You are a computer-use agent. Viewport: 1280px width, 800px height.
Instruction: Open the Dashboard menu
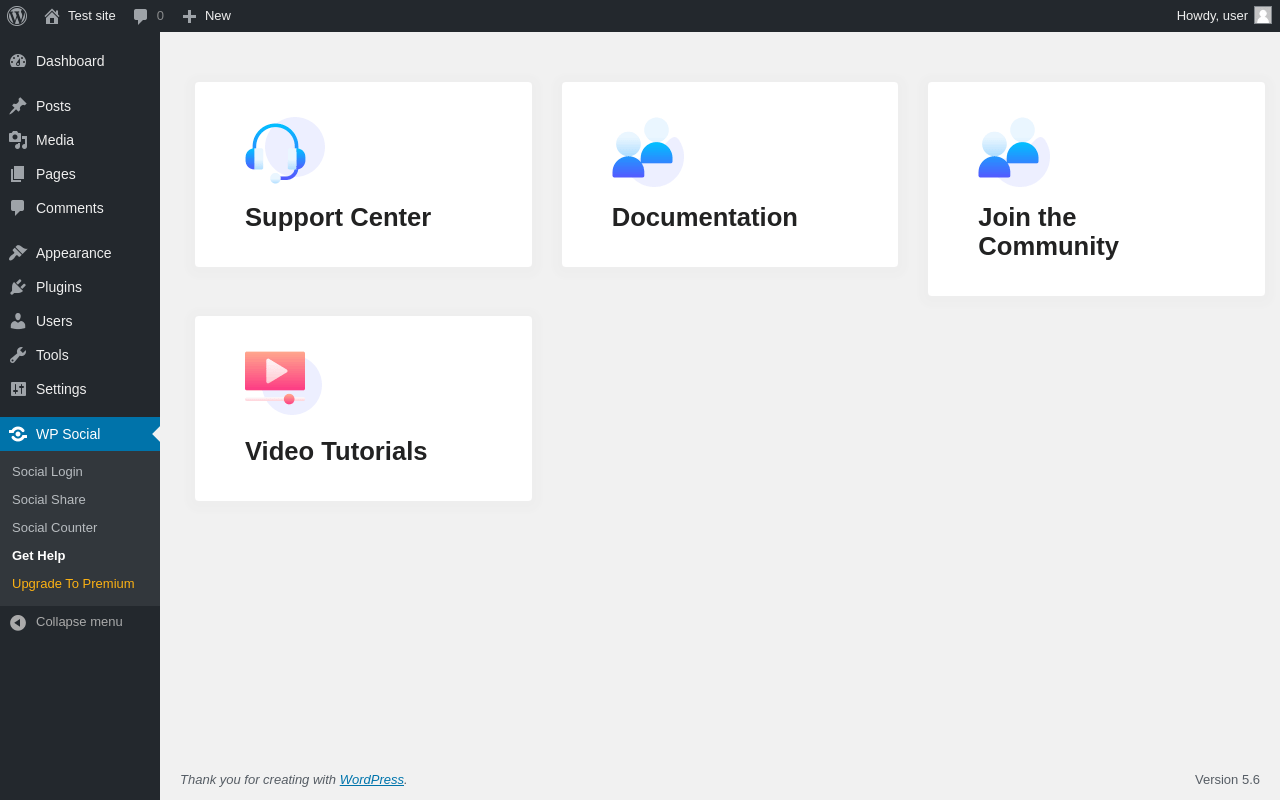pos(80,61)
